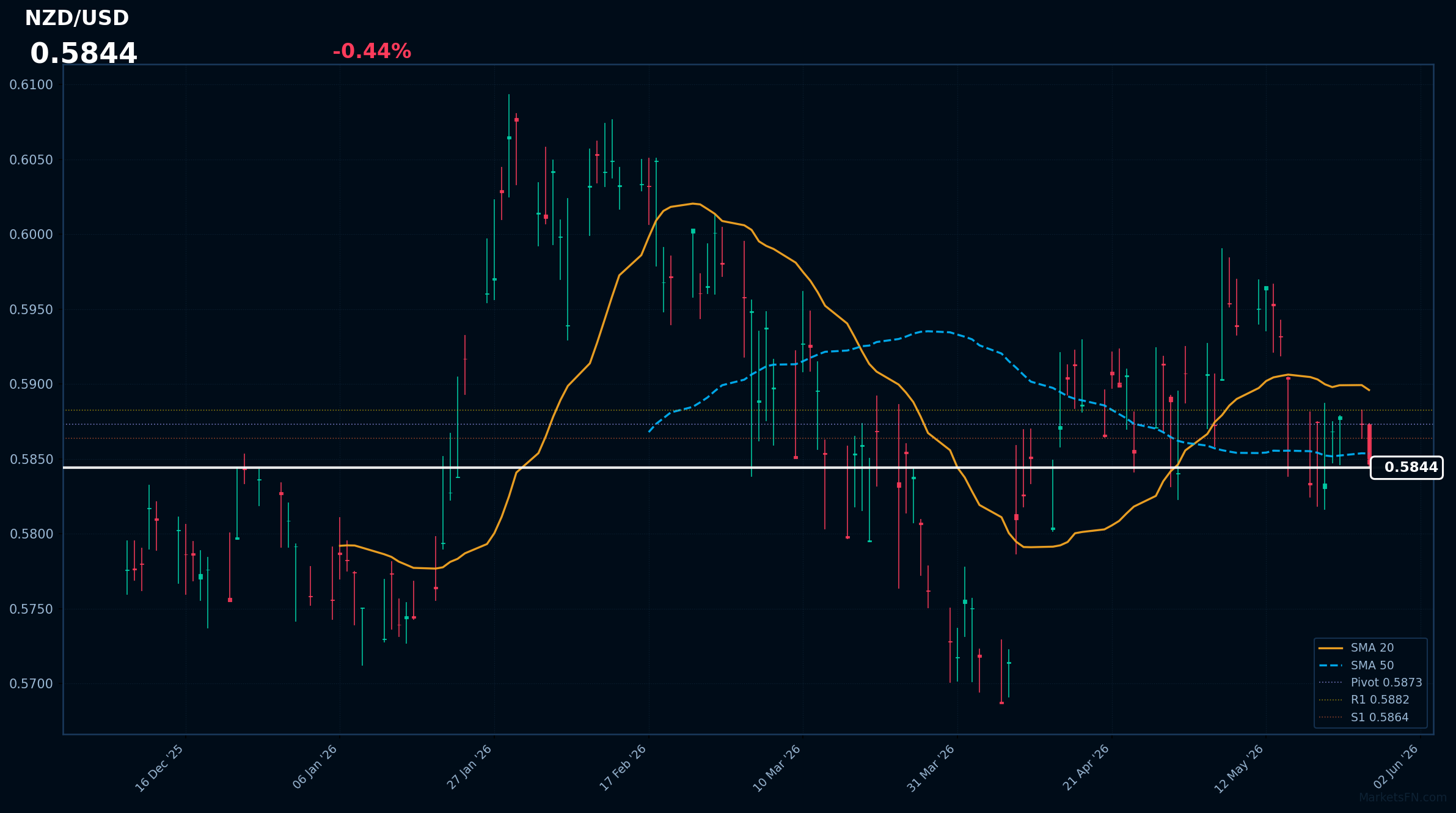Image resolution: width=1456 pixels, height=813 pixels.
Task: Click the -0.44% change value
Action: [371, 51]
